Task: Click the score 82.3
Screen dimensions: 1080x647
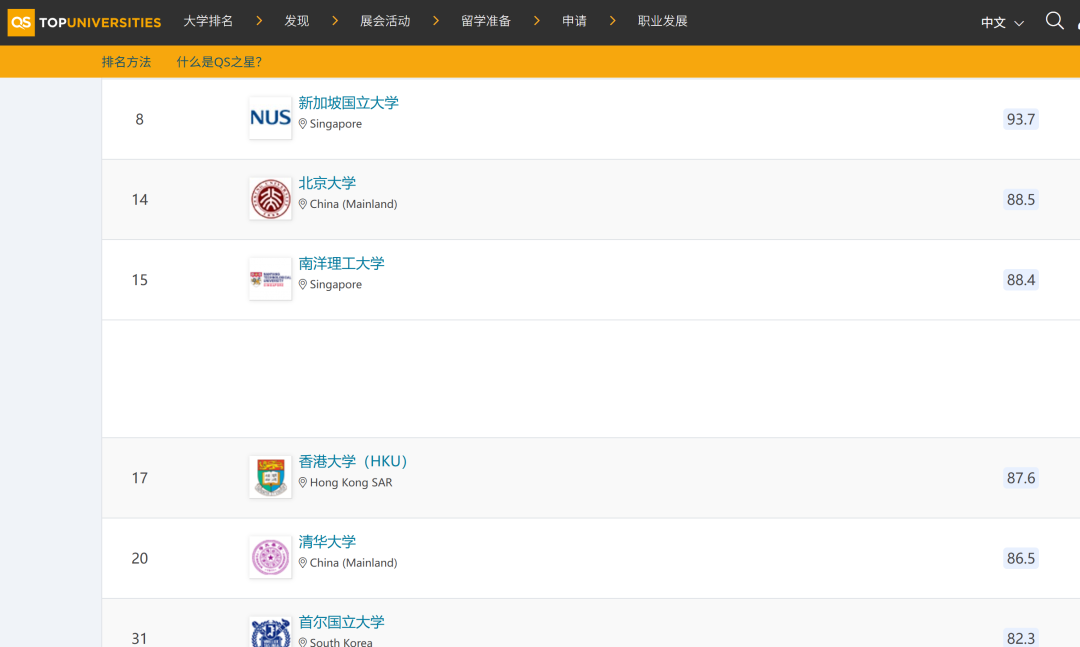Action: 1021,637
